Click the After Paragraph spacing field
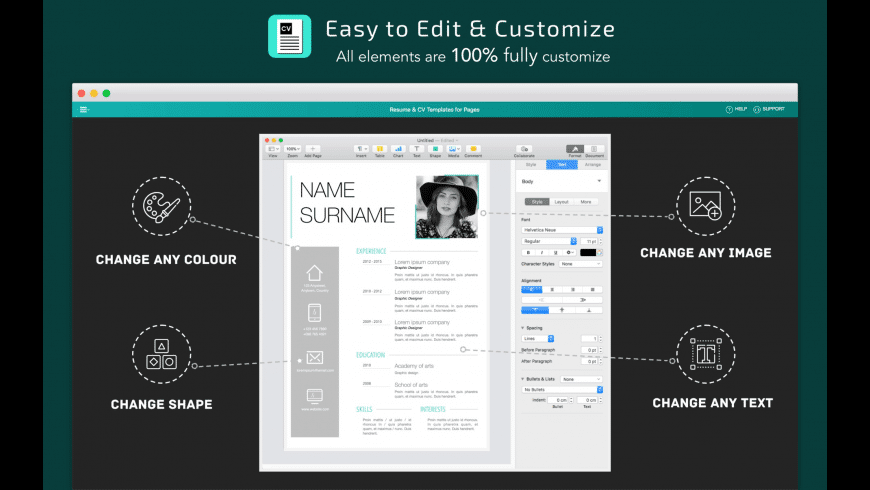Image resolution: width=870 pixels, height=490 pixels. click(x=589, y=361)
